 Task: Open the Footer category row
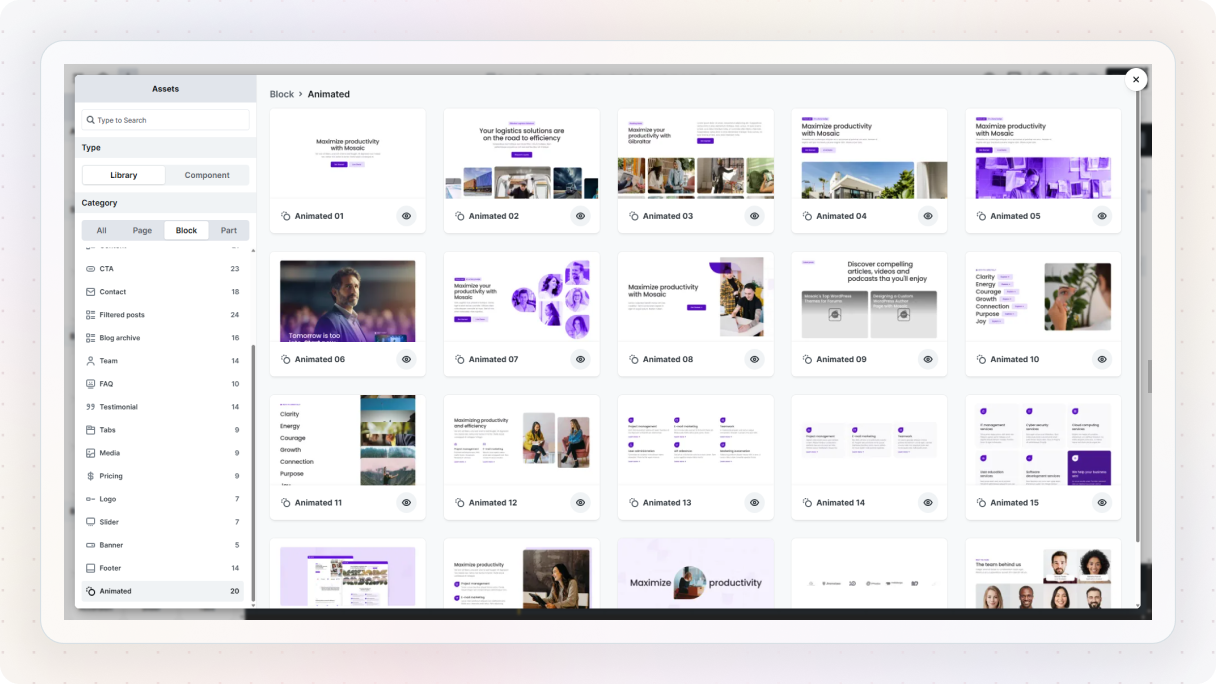(x=162, y=568)
